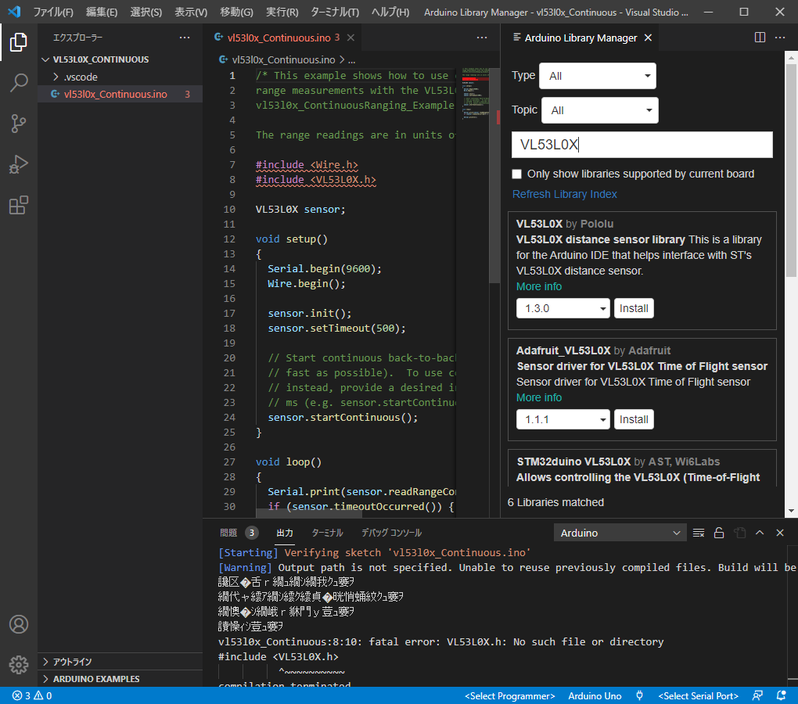Screen dimensions: 798x704
Task: Open the Extensions view icon
Action: click(x=18, y=205)
